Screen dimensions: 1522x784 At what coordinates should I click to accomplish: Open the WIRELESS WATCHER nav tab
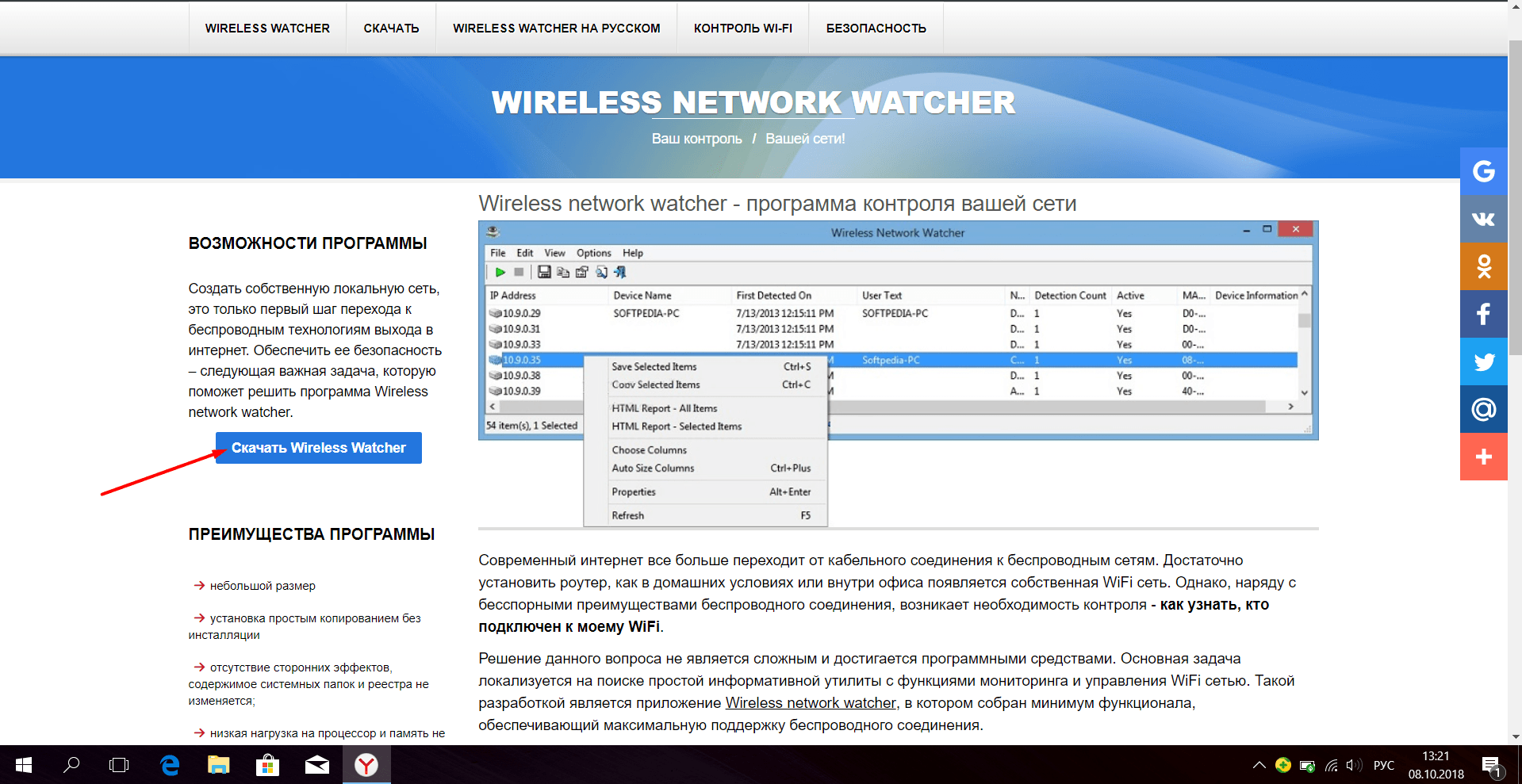click(x=267, y=29)
